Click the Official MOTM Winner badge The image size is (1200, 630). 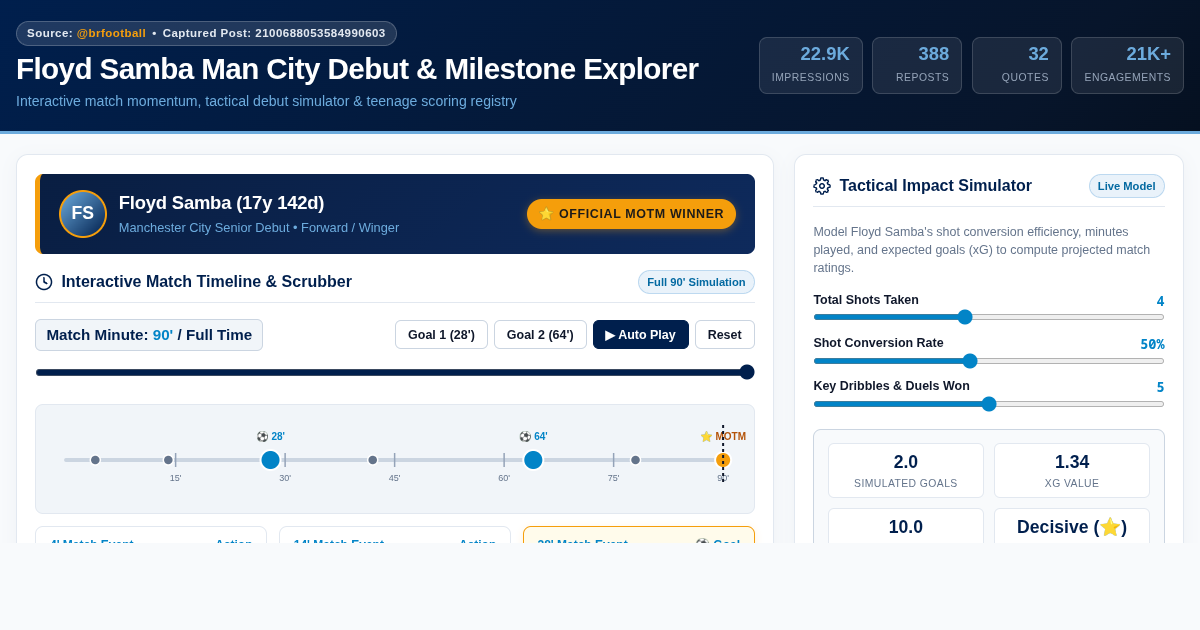click(631, 214)
